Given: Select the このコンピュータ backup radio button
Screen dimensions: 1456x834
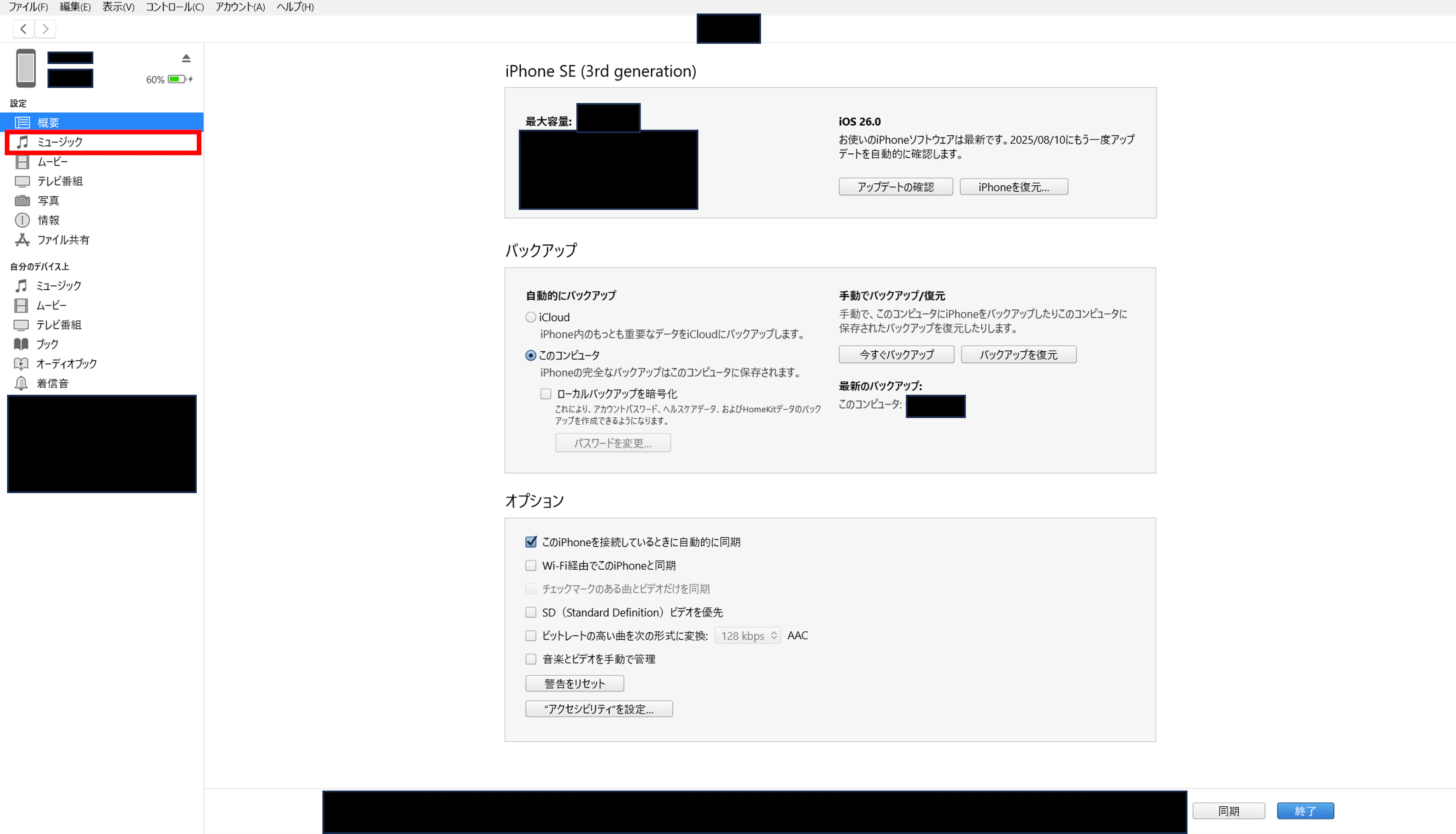Looking at the screenshot, I should pos(531,356).
